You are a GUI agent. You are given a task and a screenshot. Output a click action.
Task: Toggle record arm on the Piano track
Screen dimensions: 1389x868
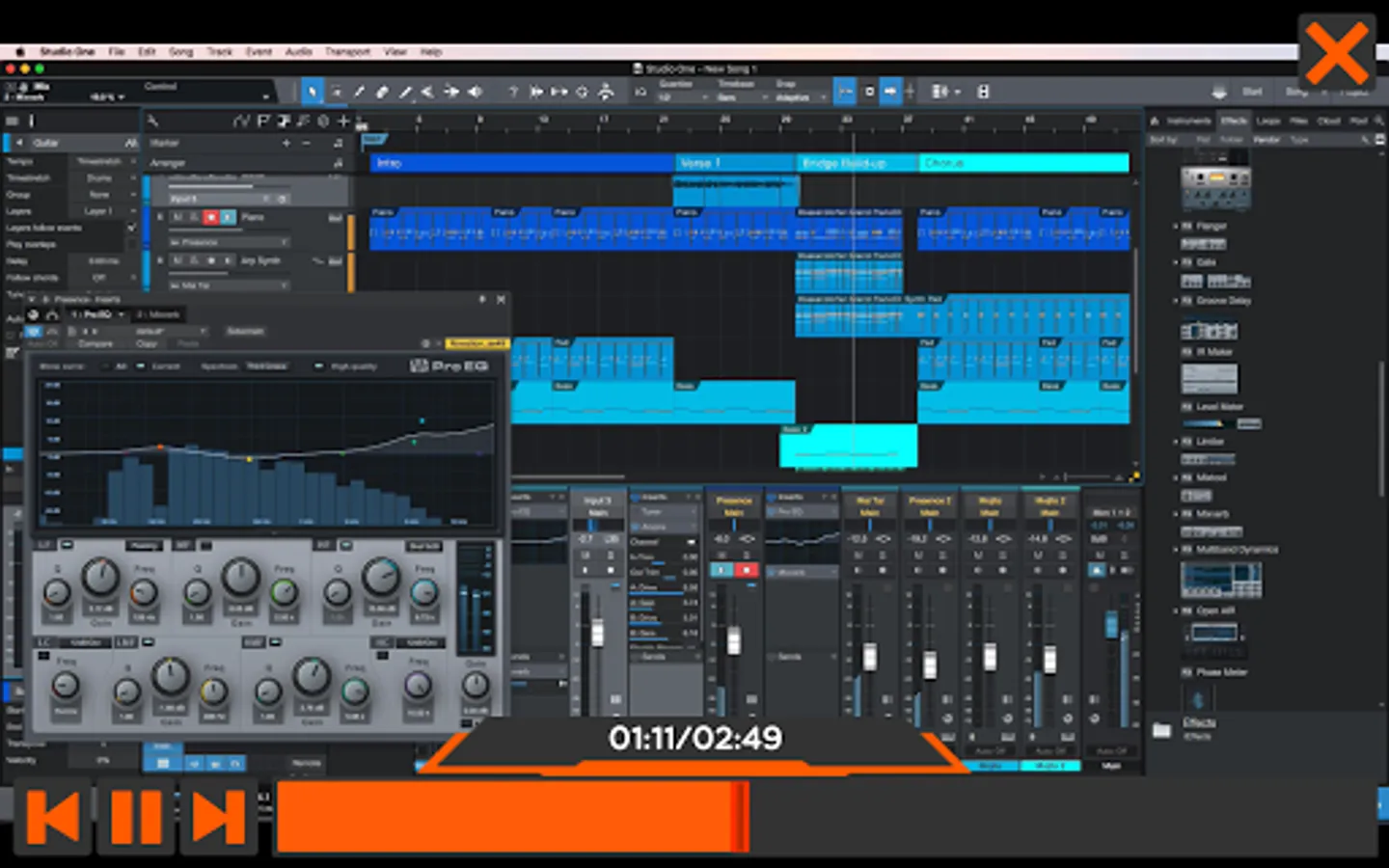point(210,218)
